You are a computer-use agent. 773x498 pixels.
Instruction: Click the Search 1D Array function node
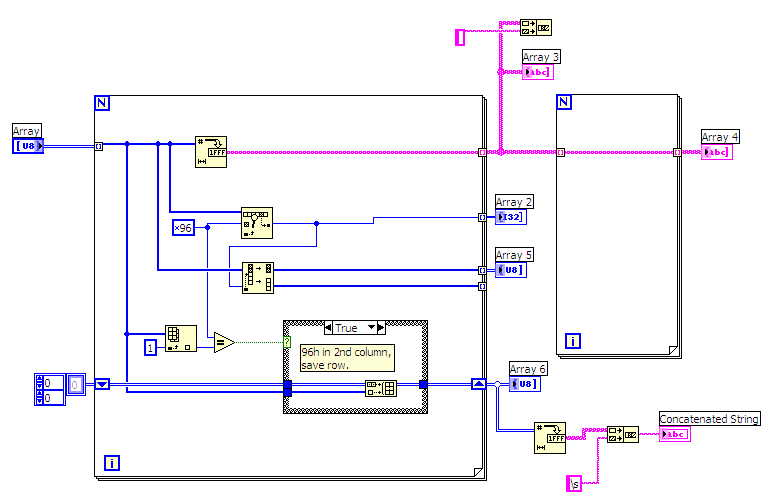coord(257,223)
